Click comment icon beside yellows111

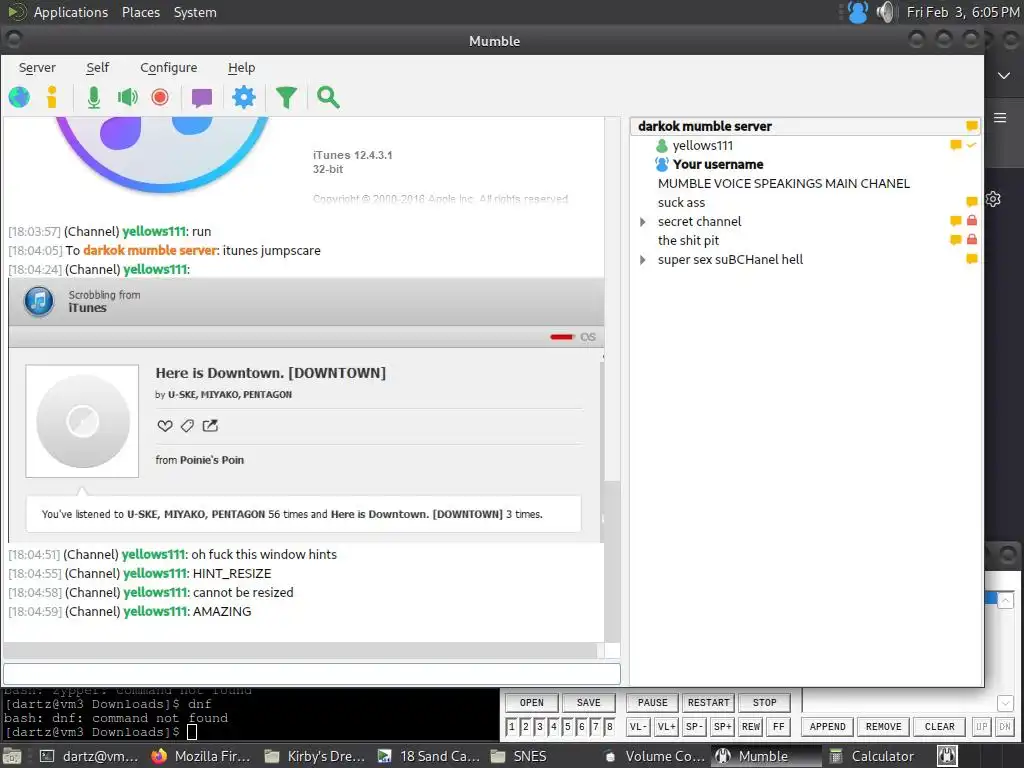point(955,145)
